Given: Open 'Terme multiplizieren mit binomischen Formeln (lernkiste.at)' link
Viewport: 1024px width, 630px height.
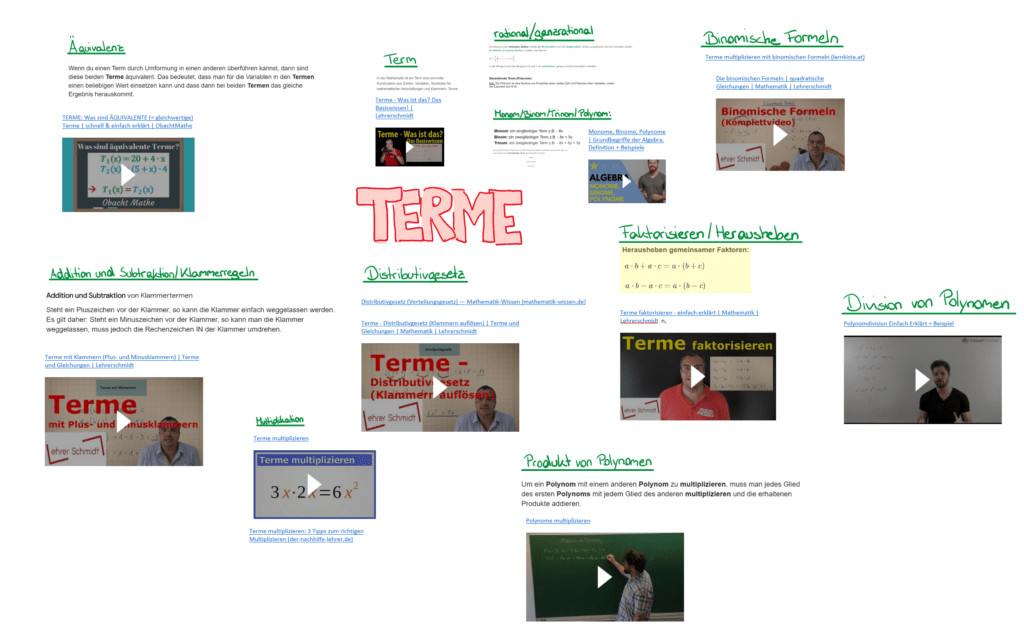Looking at the screenshot, I should click(x=784, y=57).
